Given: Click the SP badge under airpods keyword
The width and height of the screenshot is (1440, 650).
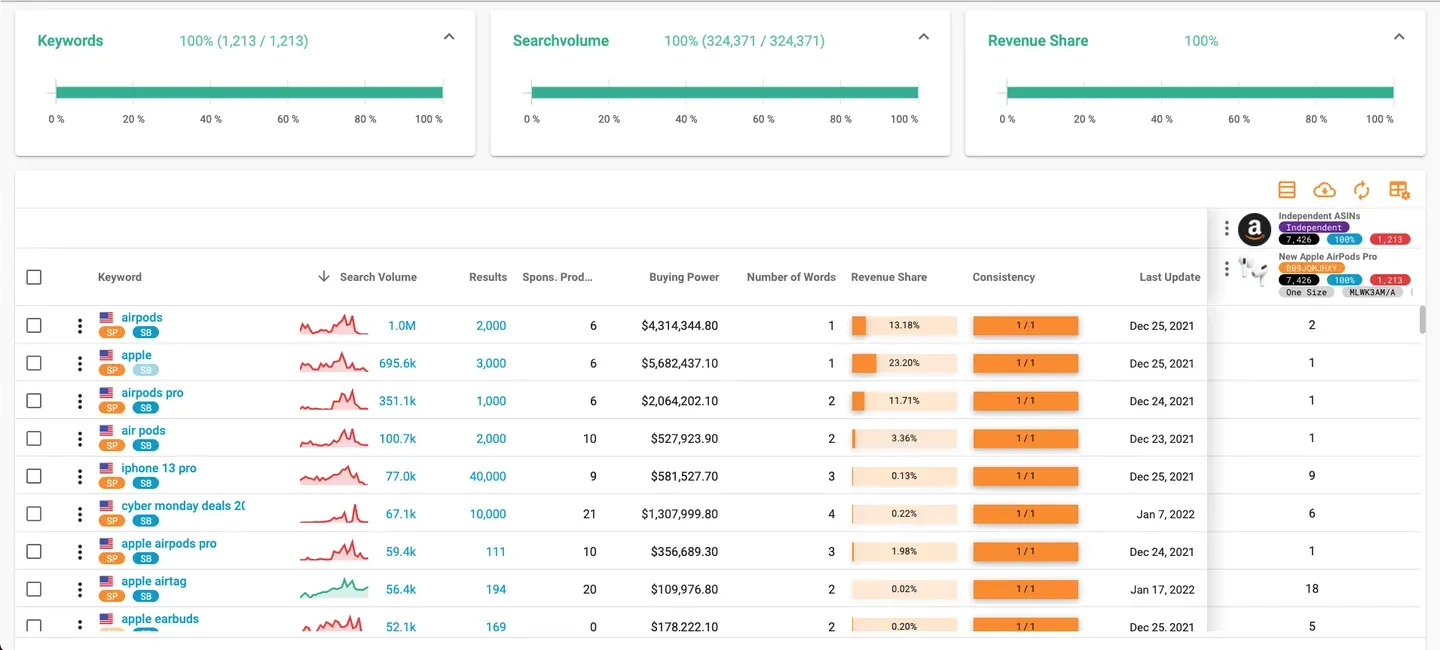Looking at the screenshot, I should (112, 333).
